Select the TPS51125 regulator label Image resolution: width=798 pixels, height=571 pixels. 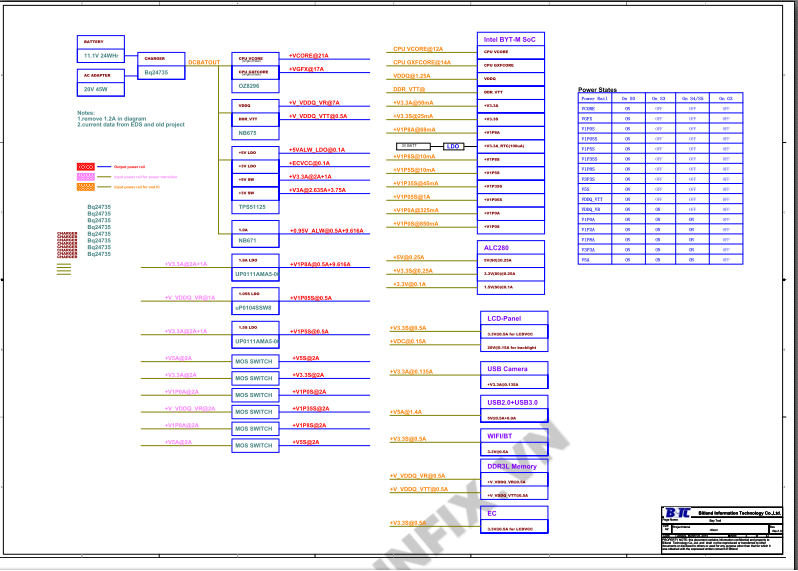click(x=252, y=206)
